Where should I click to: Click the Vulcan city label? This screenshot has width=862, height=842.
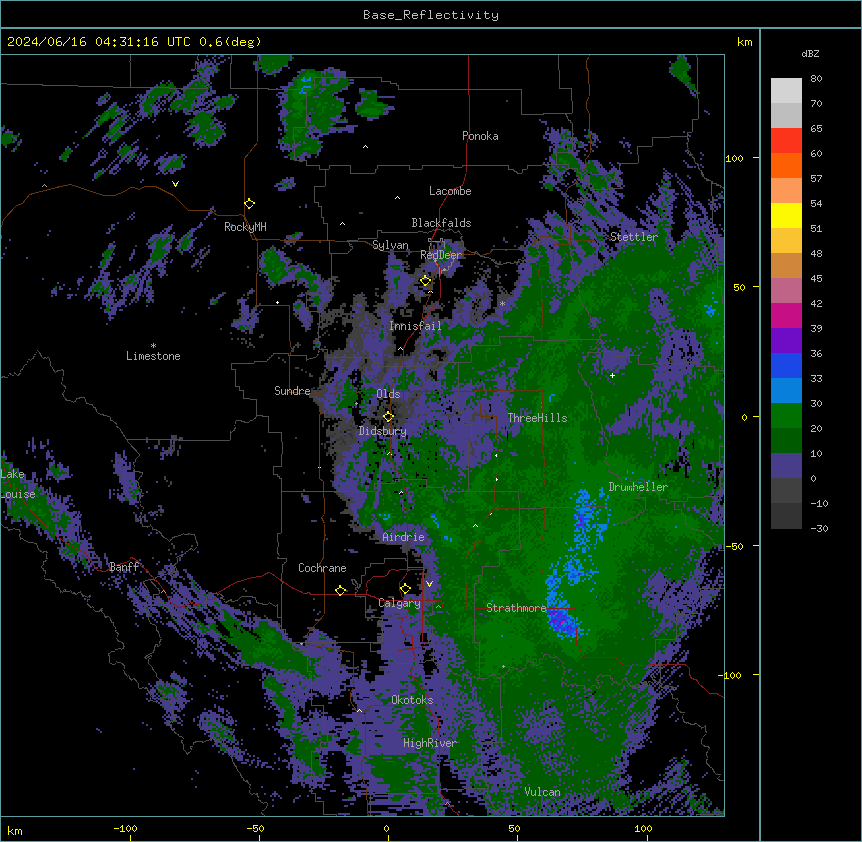[x=543, y=792]
